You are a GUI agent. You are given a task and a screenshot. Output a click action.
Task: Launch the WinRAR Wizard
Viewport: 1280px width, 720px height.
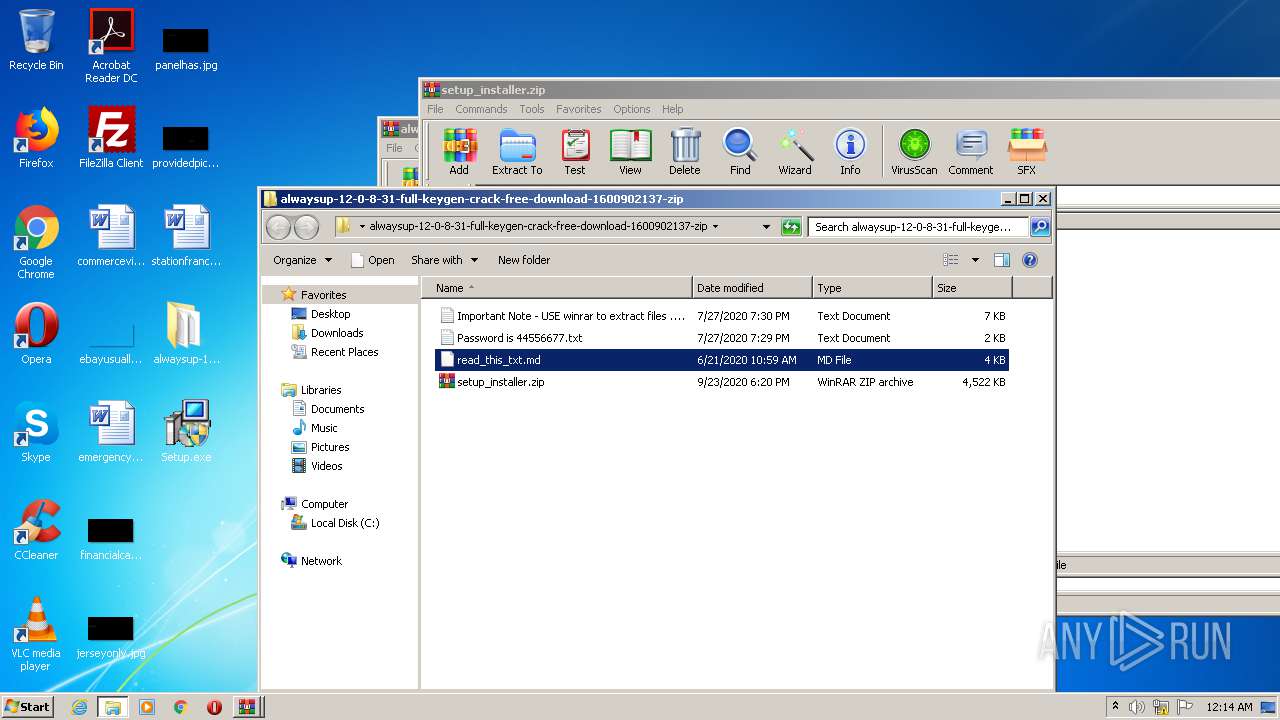(x=795, y=152)
